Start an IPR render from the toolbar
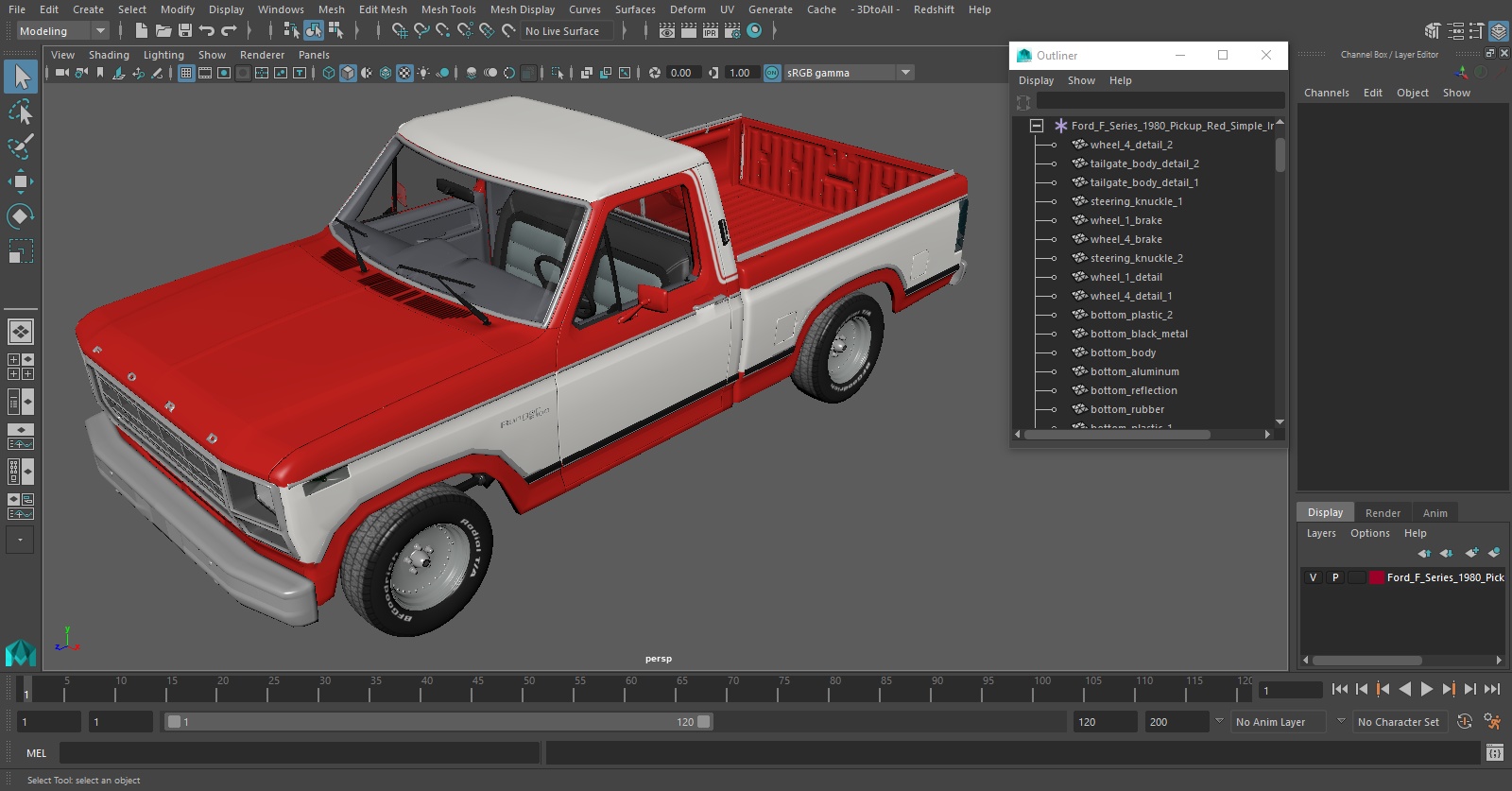 [x=711, y=31]
